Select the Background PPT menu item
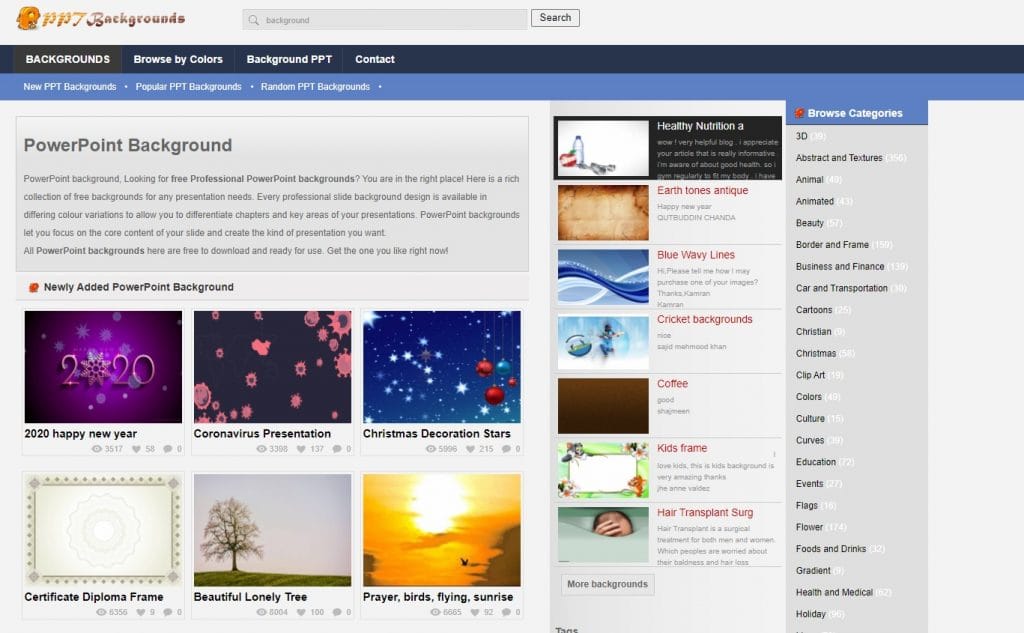Image resolution: width=1024 pixels, height=633 pixels. pyautogui.click(x=289, y=59)
